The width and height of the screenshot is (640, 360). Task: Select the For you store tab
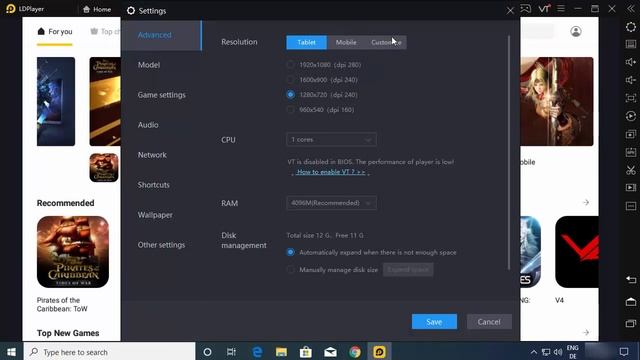pyautogui.click(x=55, y=31)
